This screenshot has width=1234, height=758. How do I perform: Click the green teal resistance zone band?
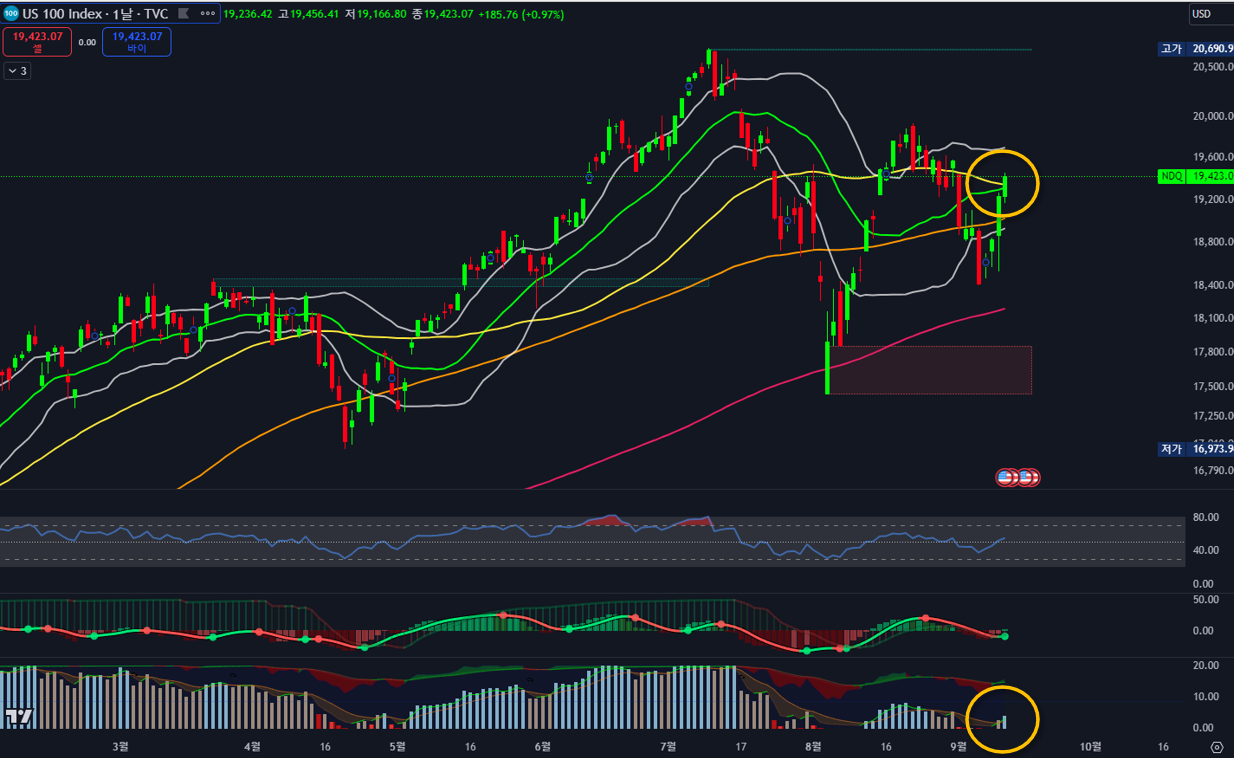point(460,282)
